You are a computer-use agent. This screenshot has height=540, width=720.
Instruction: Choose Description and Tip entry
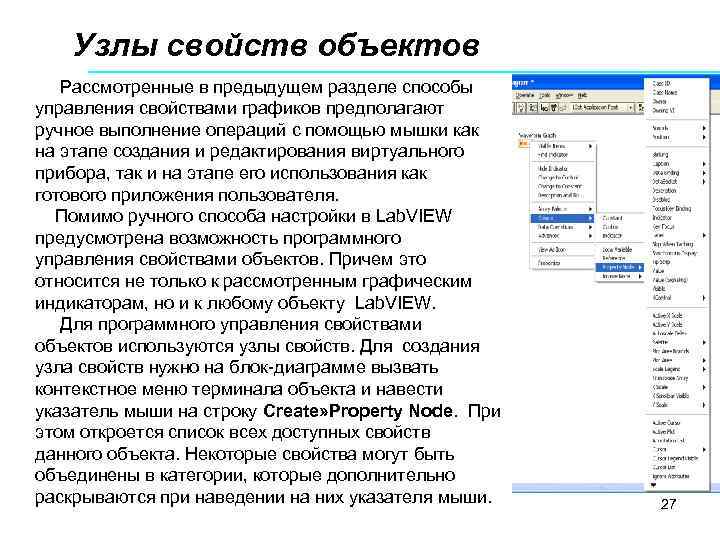tap(561, 195)
